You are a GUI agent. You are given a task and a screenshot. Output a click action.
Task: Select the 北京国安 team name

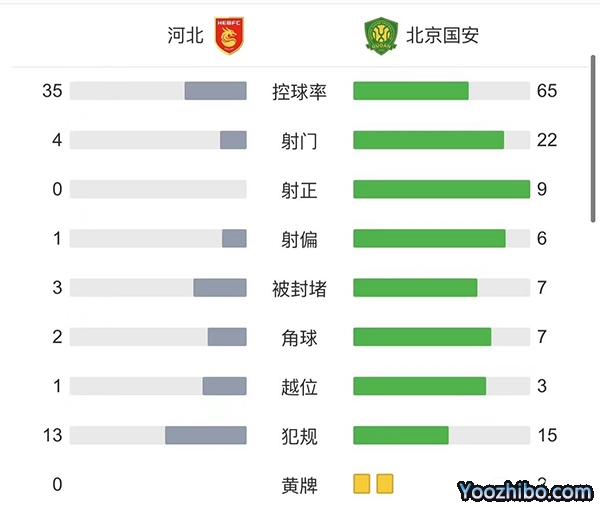[x=442, y=36]
